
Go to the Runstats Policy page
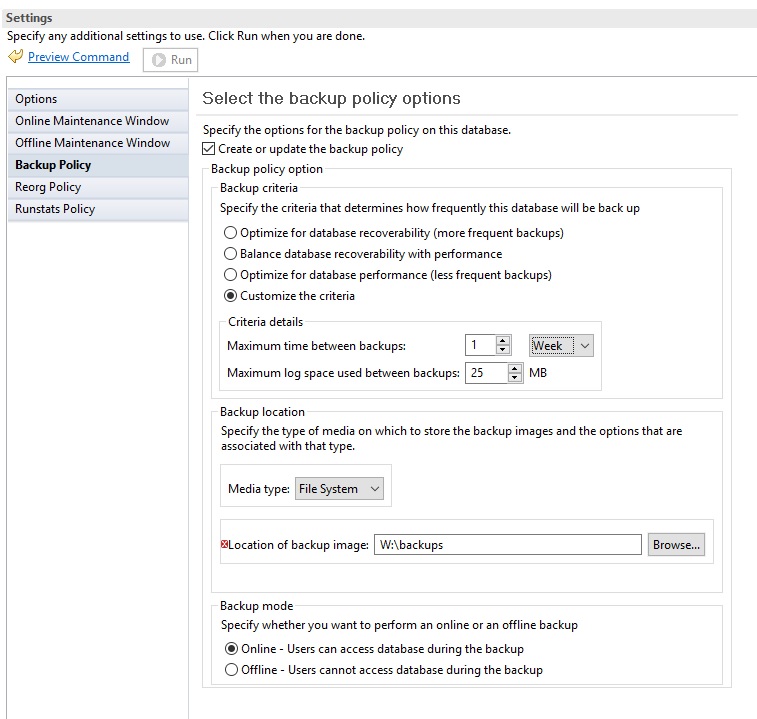pyautogui.click(x=55, y=209)
